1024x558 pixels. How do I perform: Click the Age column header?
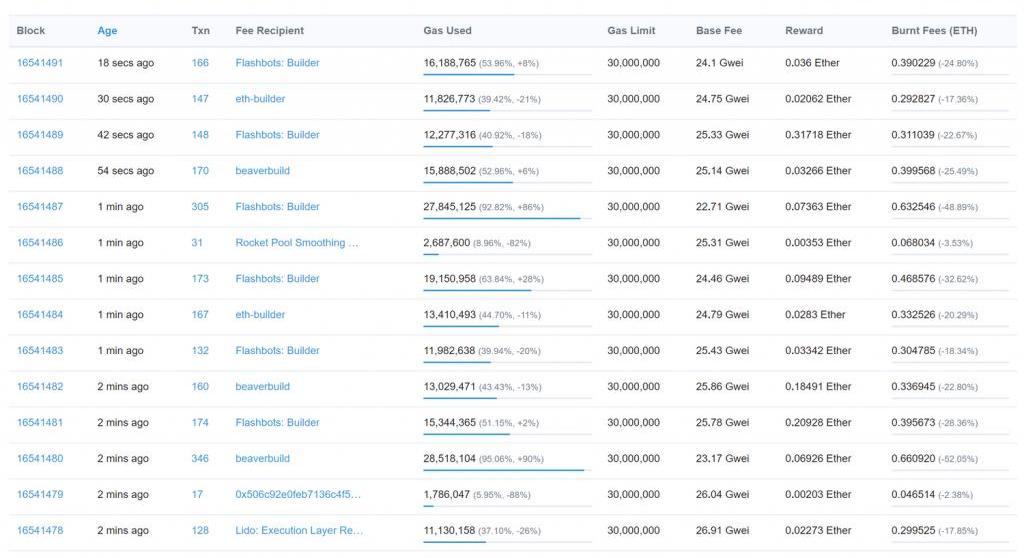107,31
